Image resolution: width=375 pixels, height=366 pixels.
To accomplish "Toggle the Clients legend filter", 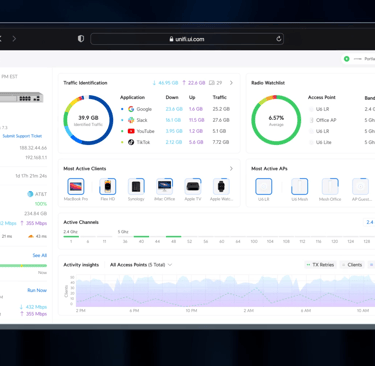I will (352, 265).
